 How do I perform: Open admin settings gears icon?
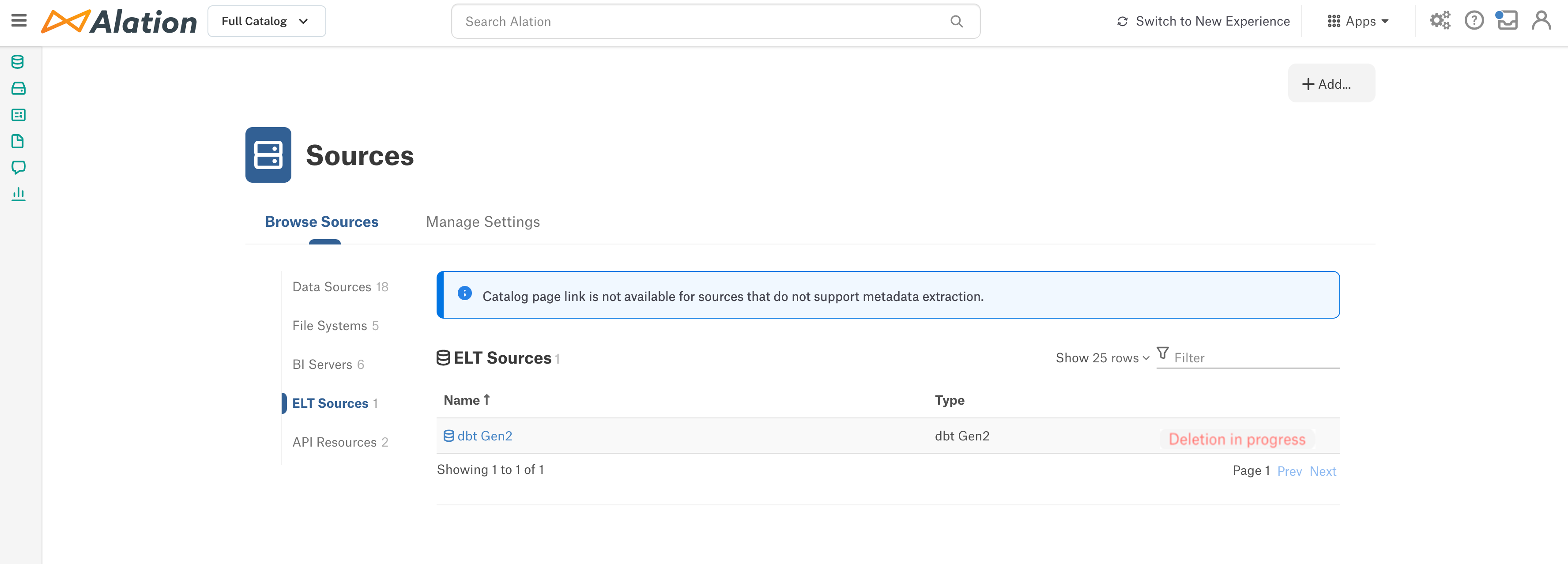point(1440,21)
